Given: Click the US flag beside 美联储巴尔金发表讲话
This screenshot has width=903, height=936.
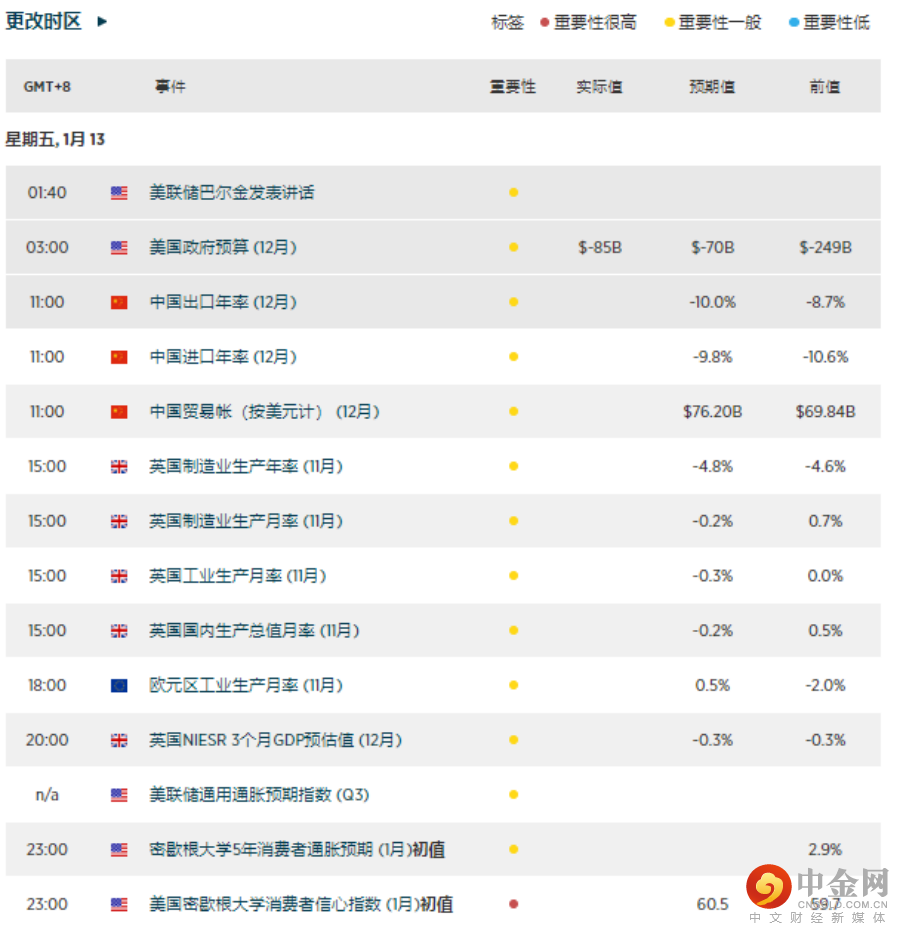Looking at the screenshot, I should pos(119,193).
